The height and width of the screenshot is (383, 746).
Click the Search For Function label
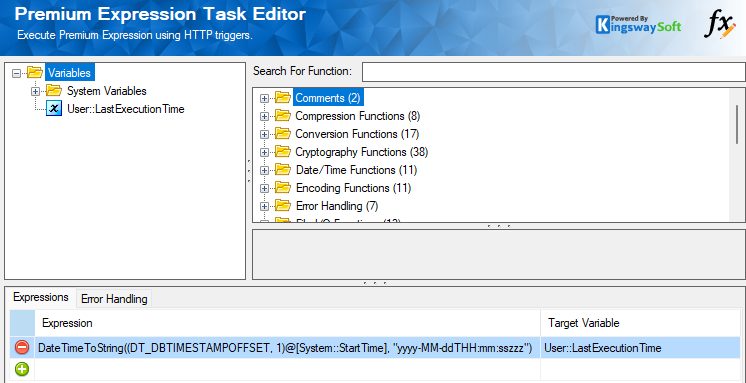click(303, 71)
